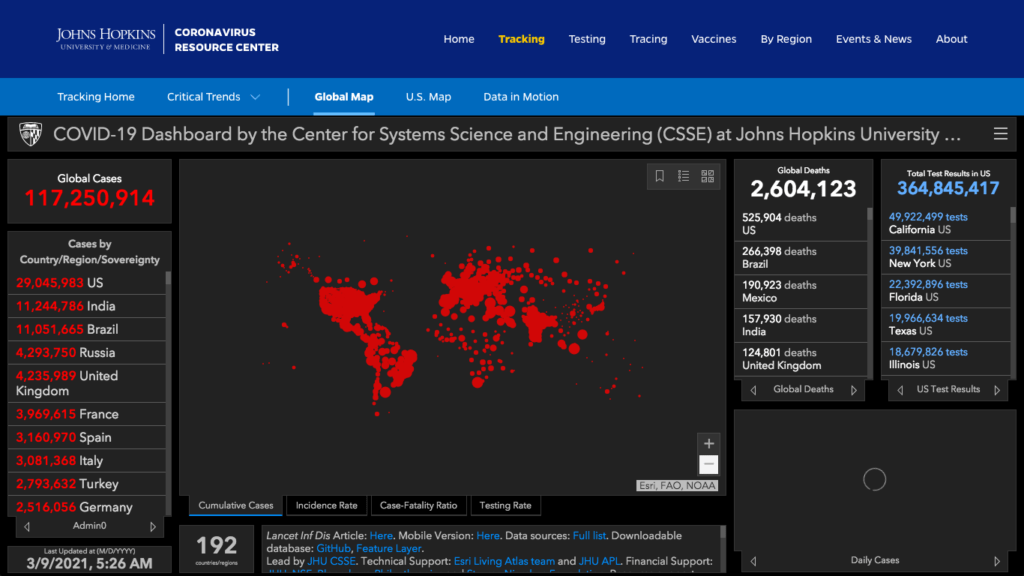Select California US tests row
1024x576 pixels.
tap(946, 223)
